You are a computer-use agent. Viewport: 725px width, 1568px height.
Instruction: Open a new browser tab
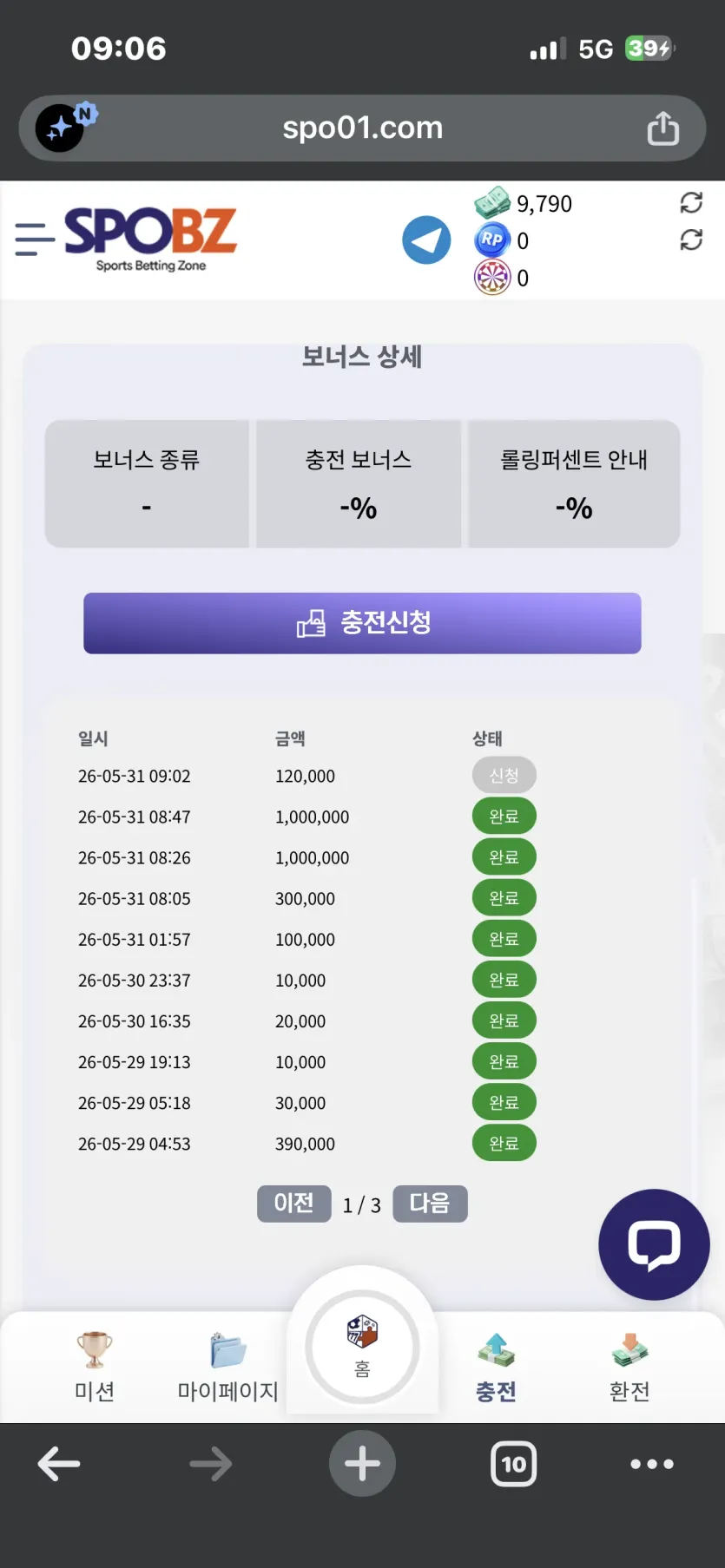[x=362, y=1464]
